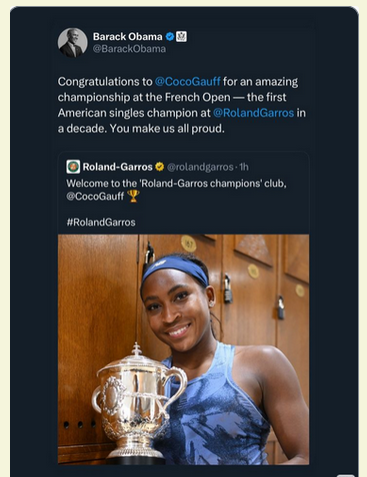Screen dimensions: 367x477
Task: Click the quoted tweet text 'Welcome to the Roland-Garros champions' club'
Action: click(x=176, y=184)
